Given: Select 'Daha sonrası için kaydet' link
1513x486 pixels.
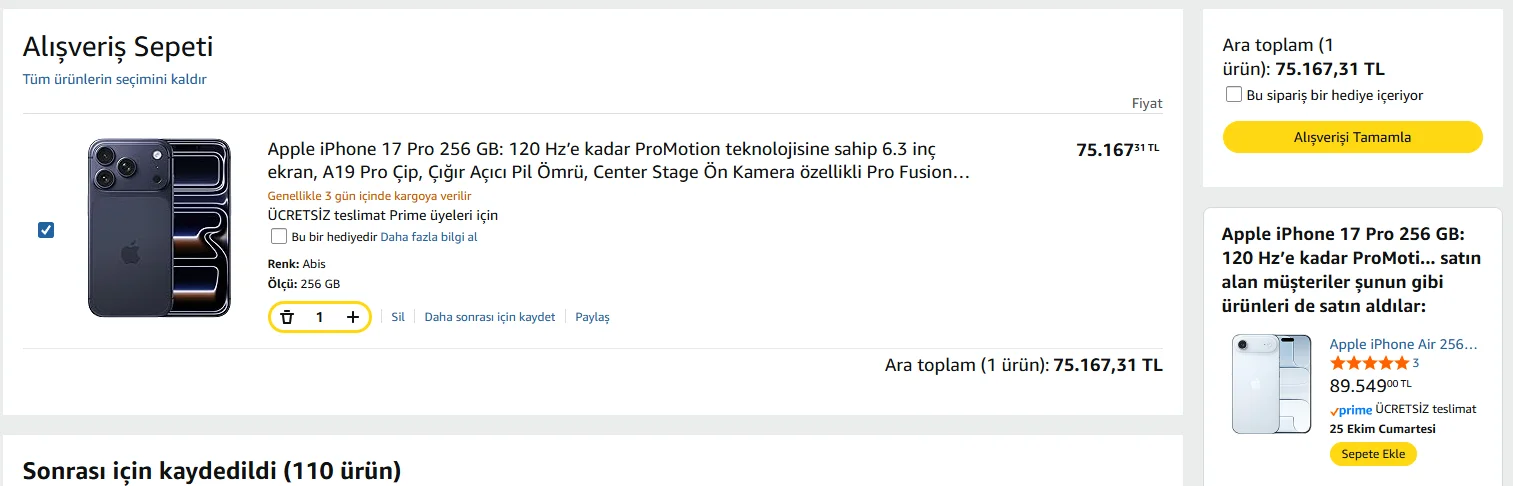Looking at the screenshot, I should coord(490,317).
